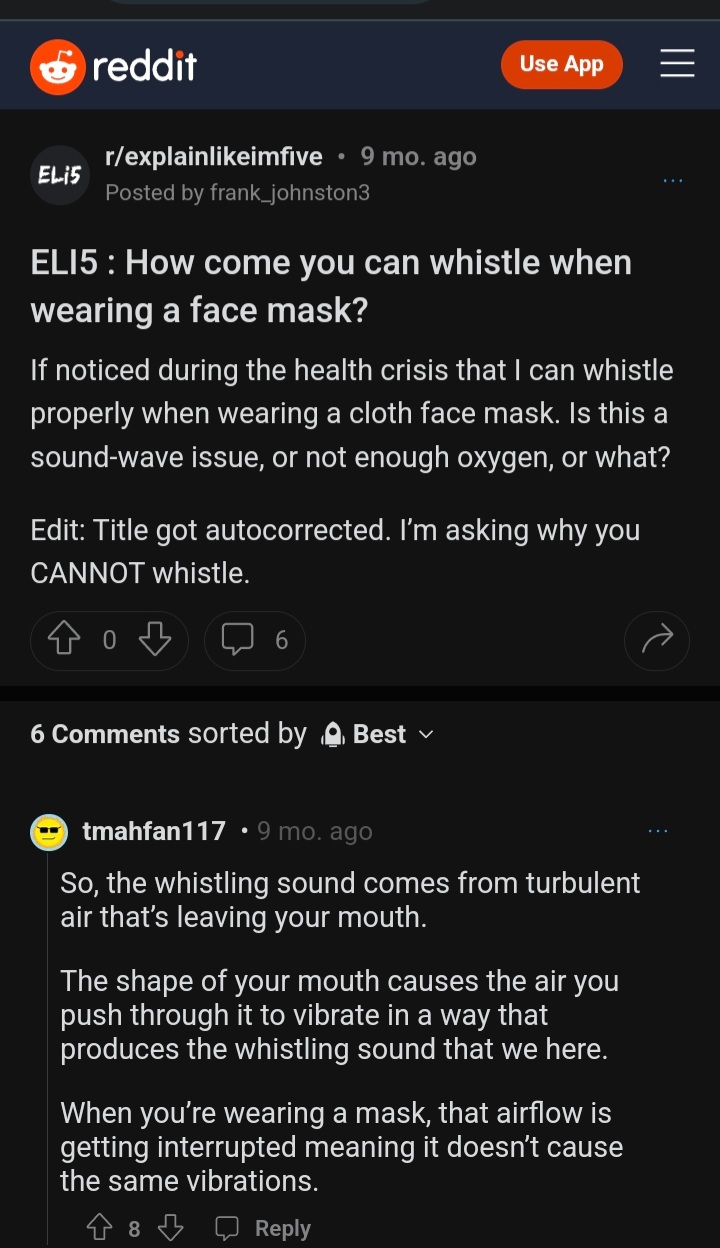
Task: Reply to tmahfan117's comment
Action: pos(265,1228)
